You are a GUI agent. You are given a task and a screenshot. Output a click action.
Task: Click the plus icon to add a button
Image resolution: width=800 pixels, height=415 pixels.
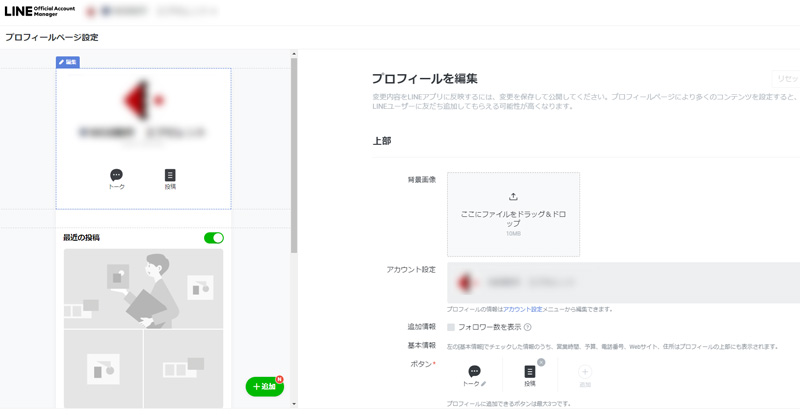585,372
